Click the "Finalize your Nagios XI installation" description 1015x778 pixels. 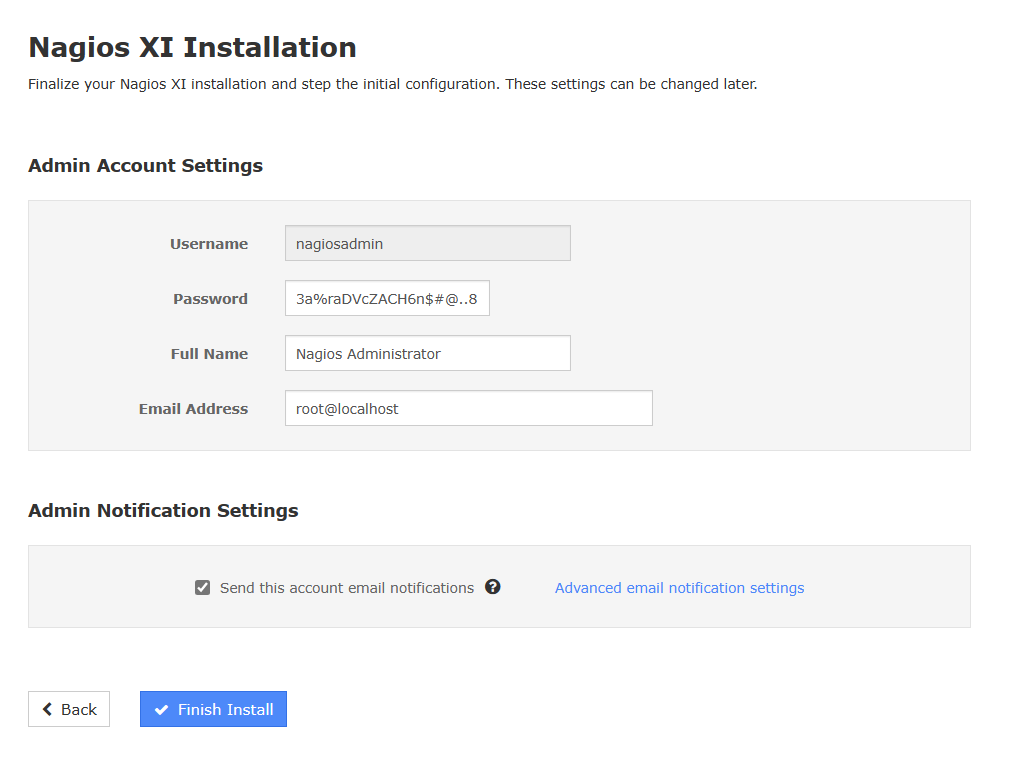coord(392,84)
